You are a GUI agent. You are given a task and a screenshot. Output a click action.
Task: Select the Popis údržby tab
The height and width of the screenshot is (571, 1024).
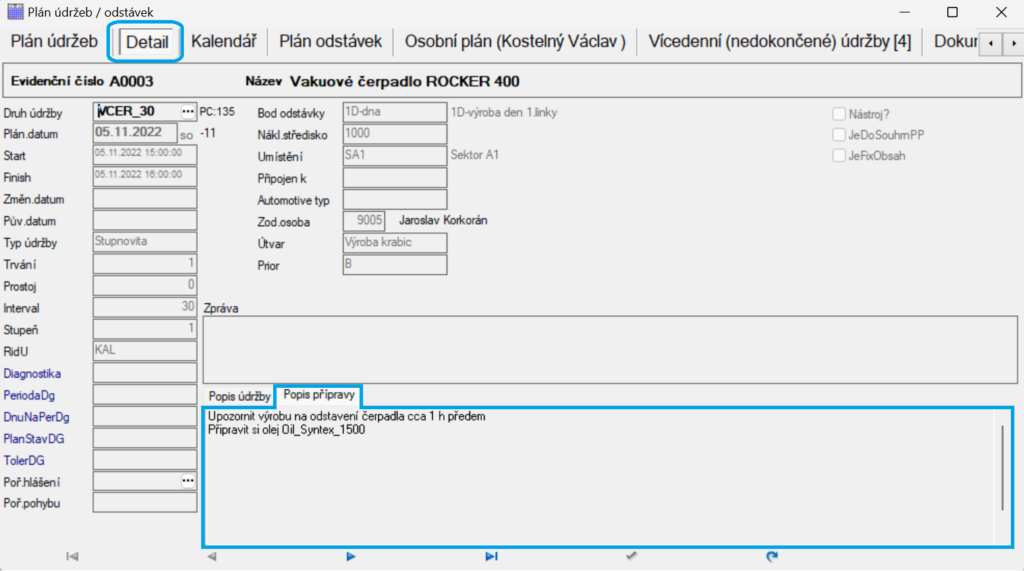(x=239, y=397)
